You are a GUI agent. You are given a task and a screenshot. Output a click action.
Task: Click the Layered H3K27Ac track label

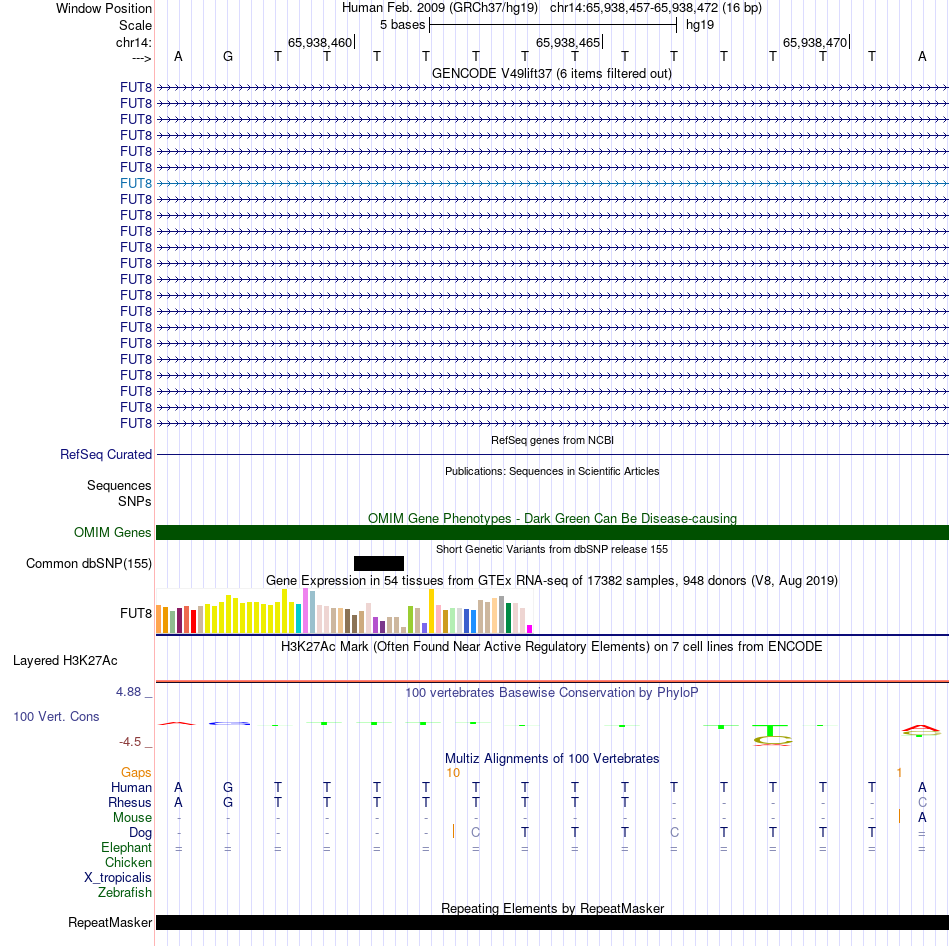click(x=65, y=661)
